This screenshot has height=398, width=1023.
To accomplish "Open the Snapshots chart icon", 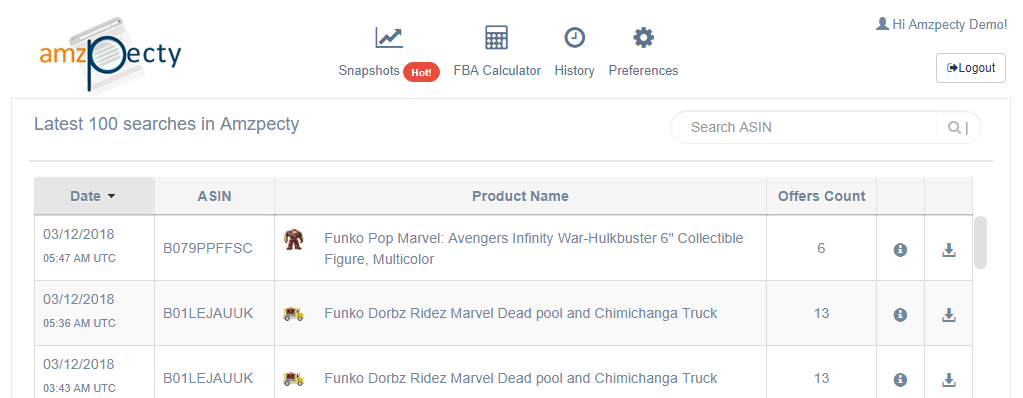I will pos(389,38).
